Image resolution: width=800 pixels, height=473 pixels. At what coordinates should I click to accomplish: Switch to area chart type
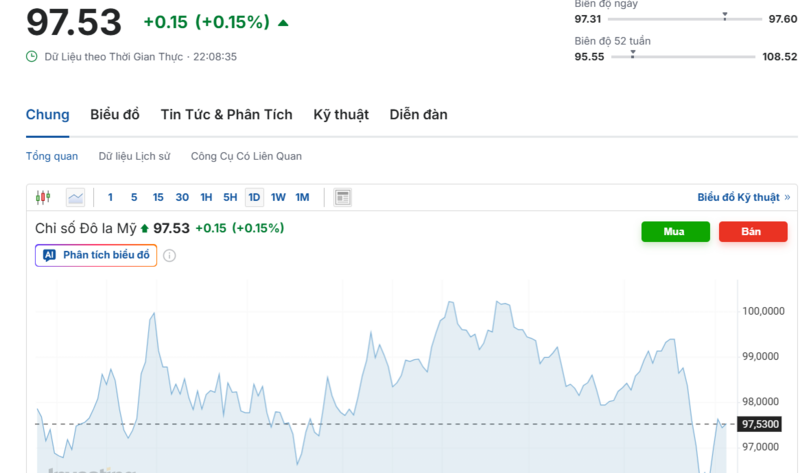coord(75,197)
